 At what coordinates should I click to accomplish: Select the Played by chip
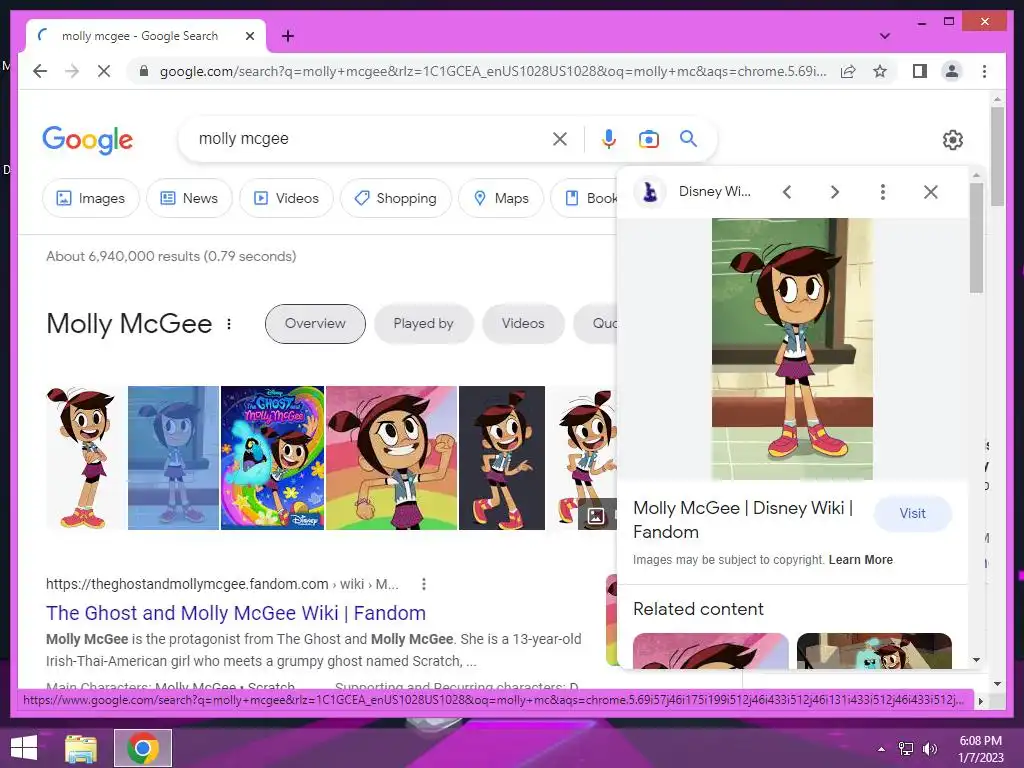(423, 323)
